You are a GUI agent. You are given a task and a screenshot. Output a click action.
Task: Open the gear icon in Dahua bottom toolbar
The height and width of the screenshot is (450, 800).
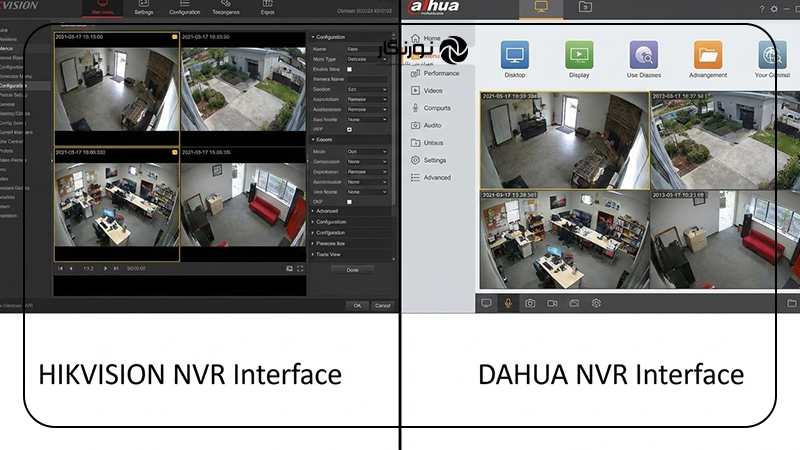(596, 302)
